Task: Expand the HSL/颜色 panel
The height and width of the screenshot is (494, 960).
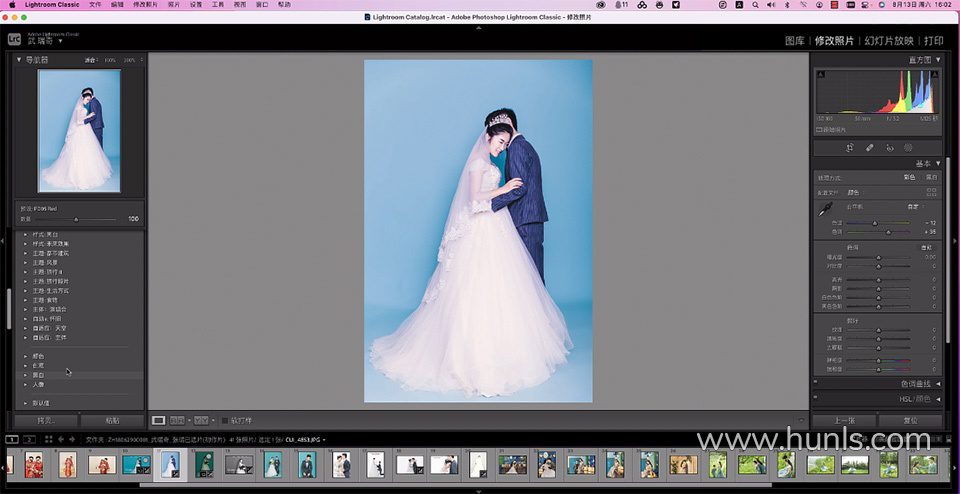Action: pyautogui.click(x=913, y=399)
